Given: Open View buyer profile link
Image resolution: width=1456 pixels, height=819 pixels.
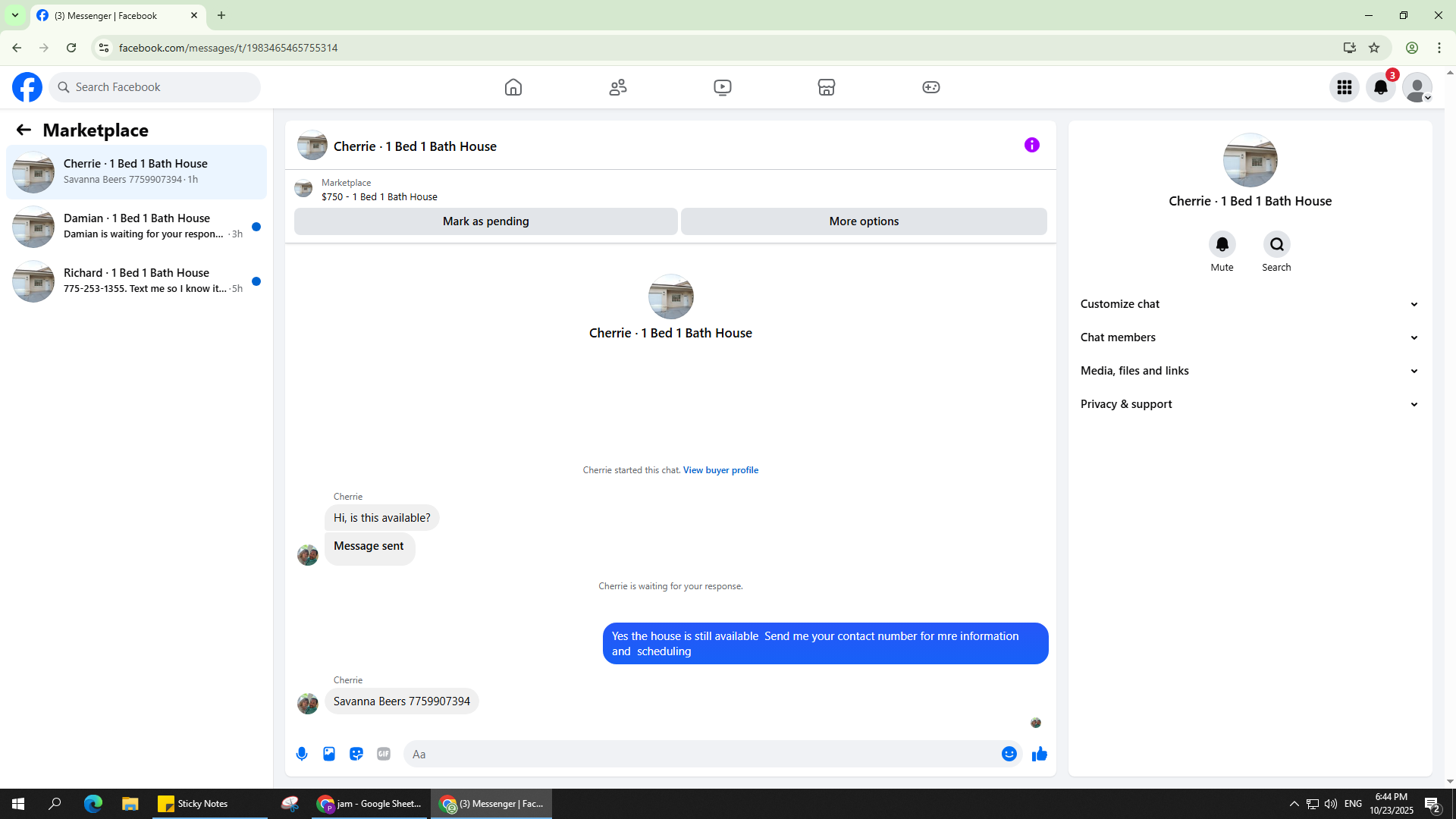Looking at the screenshot, I should click(x=720, y=470).
